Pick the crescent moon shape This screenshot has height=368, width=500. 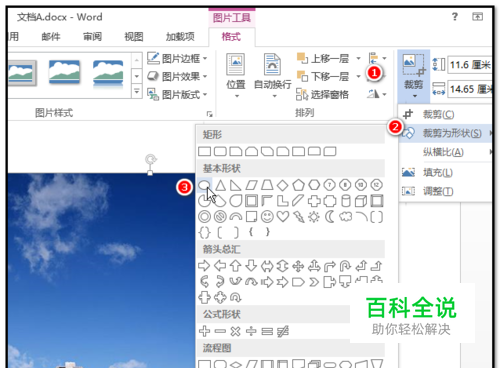[330, 217]
